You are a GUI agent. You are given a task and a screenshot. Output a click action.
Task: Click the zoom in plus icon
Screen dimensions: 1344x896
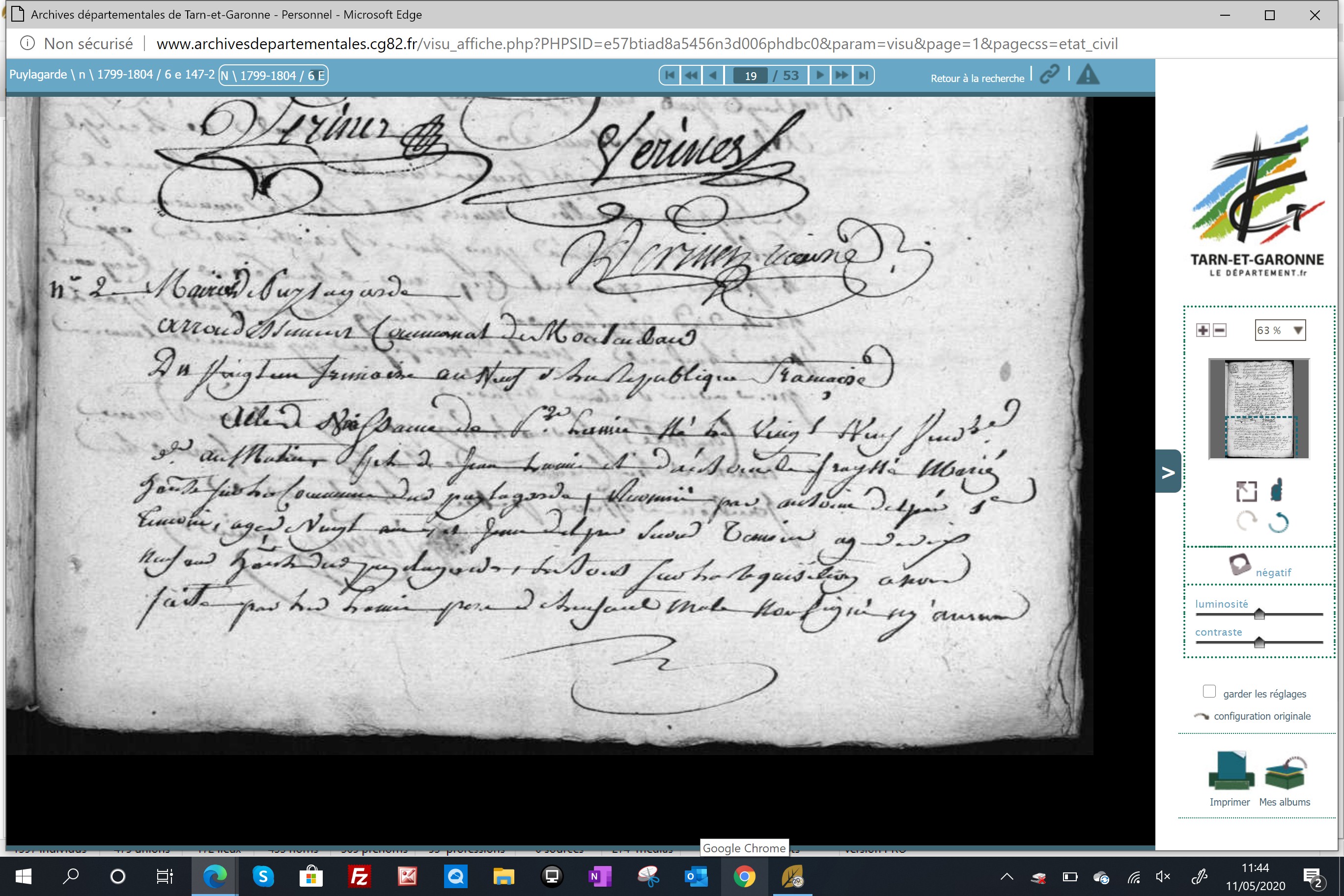[1203, 330]
